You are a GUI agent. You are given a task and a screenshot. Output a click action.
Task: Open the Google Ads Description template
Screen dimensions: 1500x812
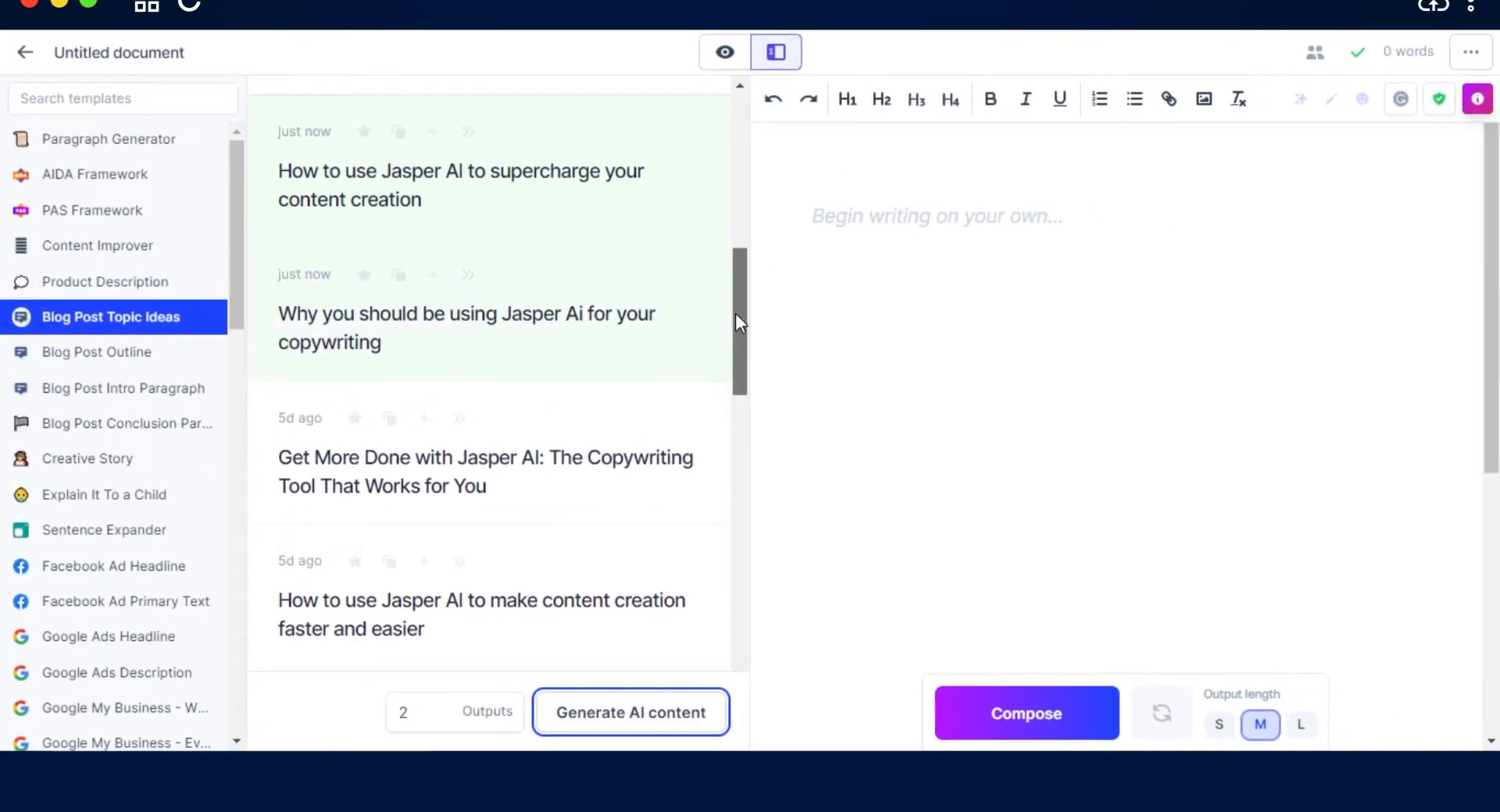114,673
